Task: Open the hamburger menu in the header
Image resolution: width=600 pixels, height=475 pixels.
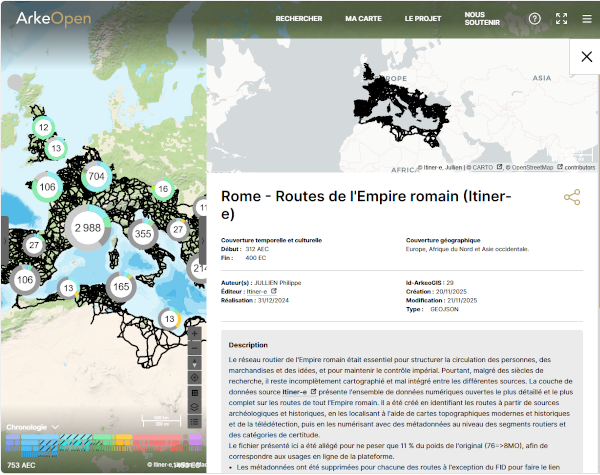Action: pos(586,19)
